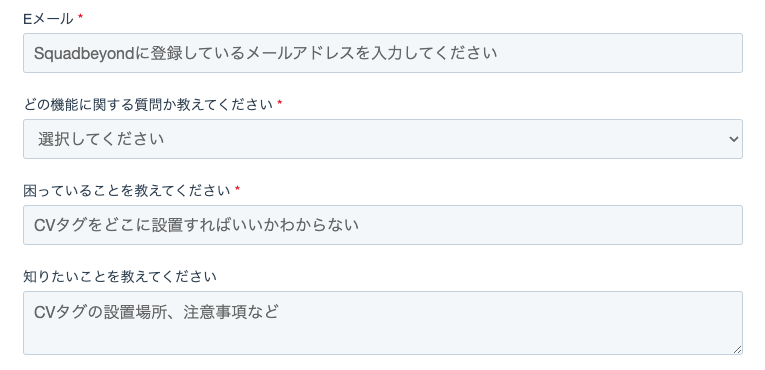Grab the textarea resize handle corner
765x370 pixels.
(x=738, y=349)
